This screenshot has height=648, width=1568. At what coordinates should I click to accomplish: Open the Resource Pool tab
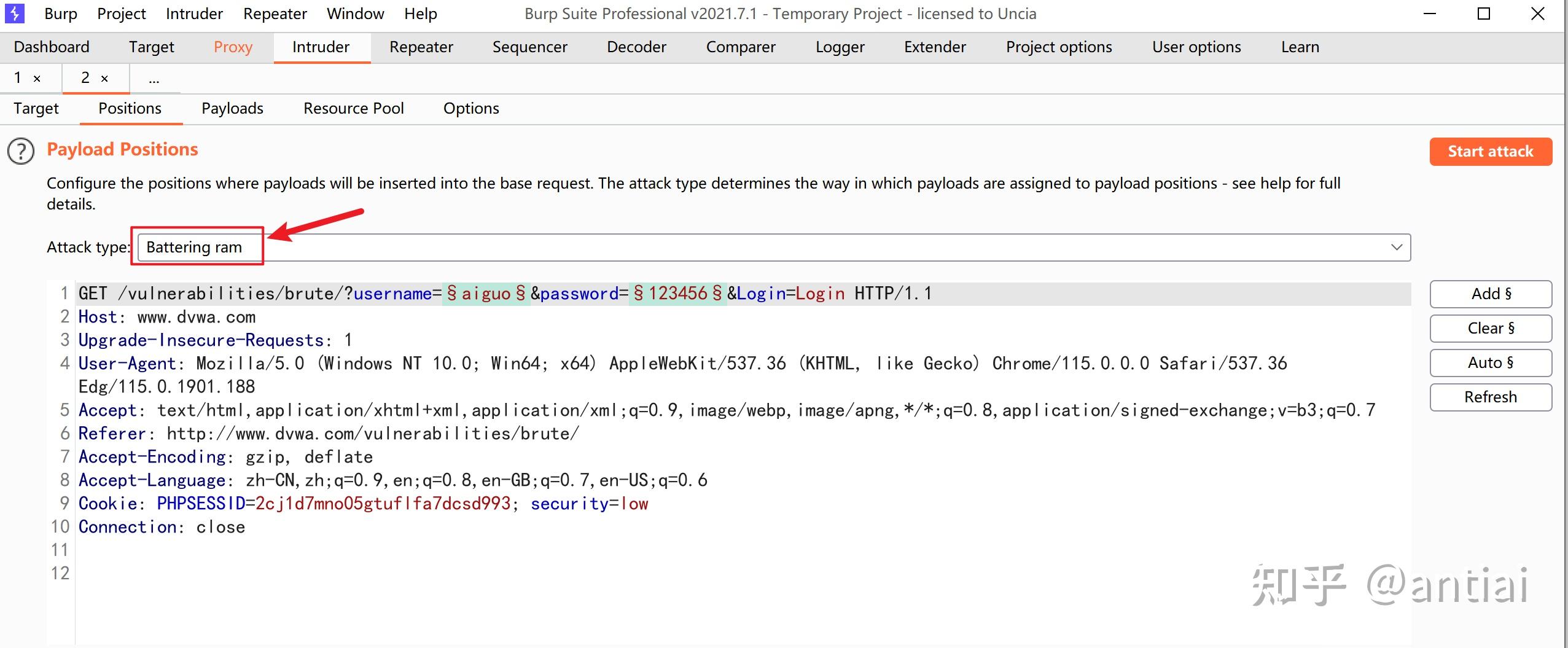point(353,109)
